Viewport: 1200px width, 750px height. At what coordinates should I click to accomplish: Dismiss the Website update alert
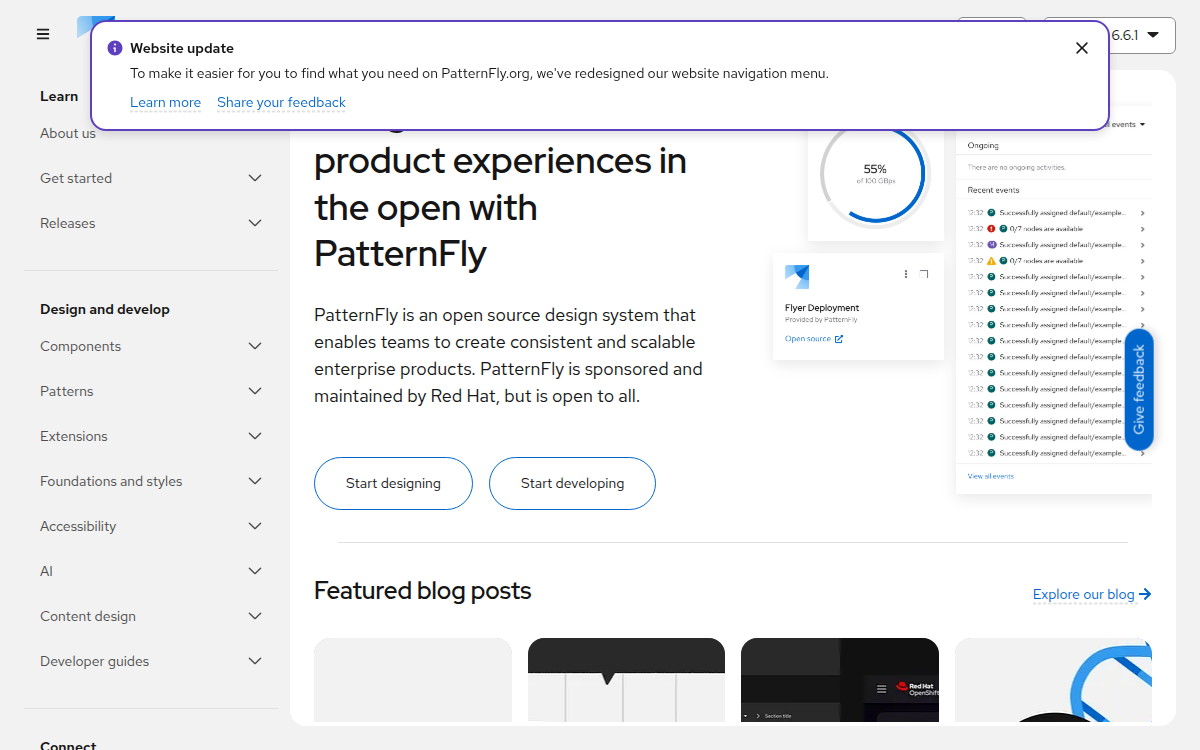1082,48
